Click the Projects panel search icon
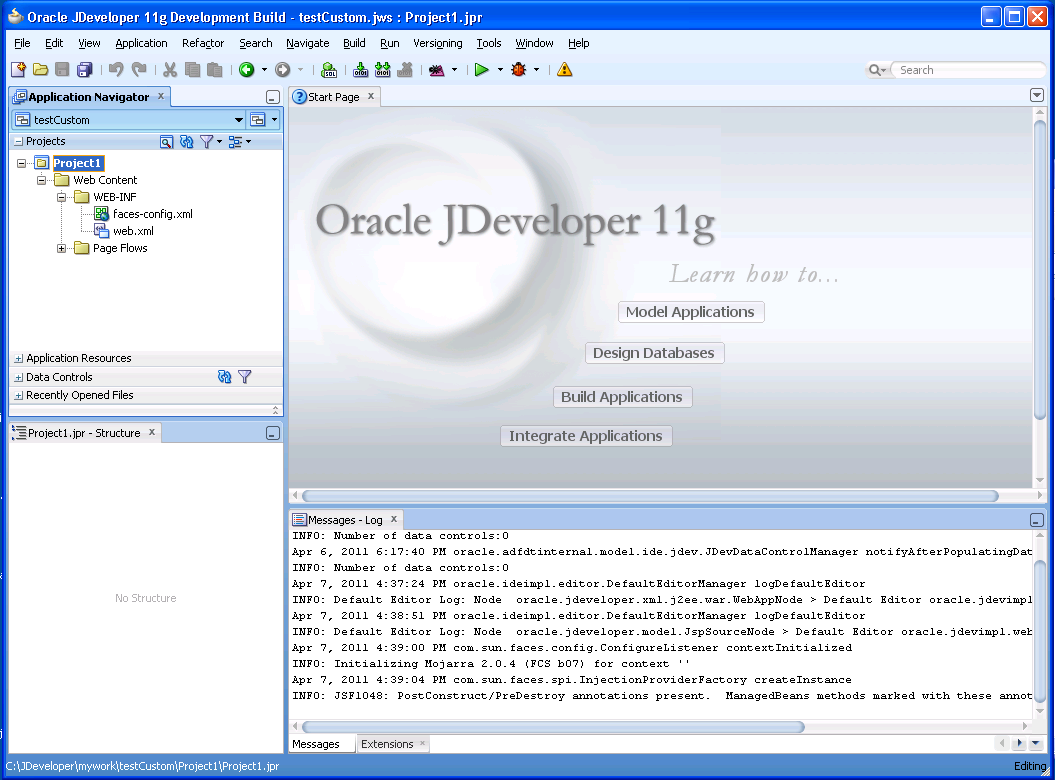This screenshot has width=1055, height=780. (166, 141)
